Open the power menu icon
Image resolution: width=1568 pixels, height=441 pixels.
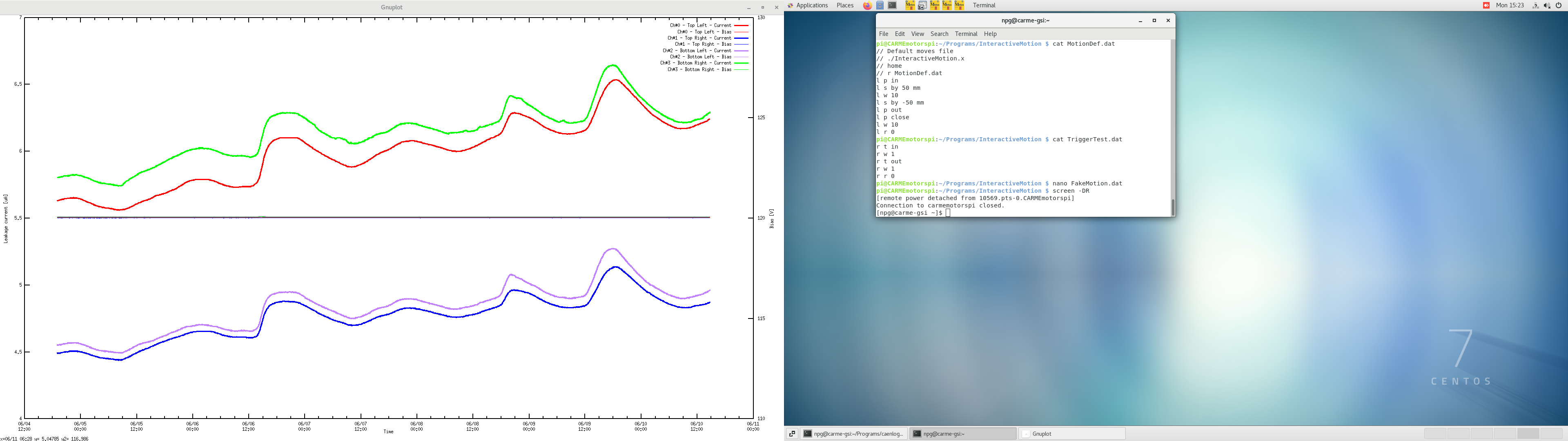(x=1559, y=5)
